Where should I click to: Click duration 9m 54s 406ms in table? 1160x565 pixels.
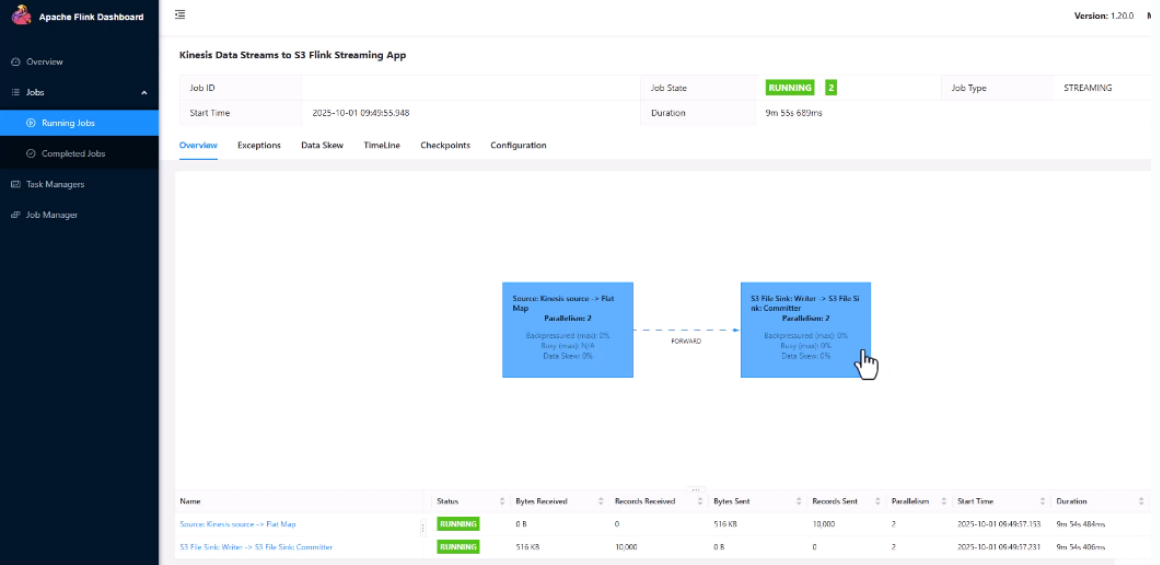[1081, 547]
